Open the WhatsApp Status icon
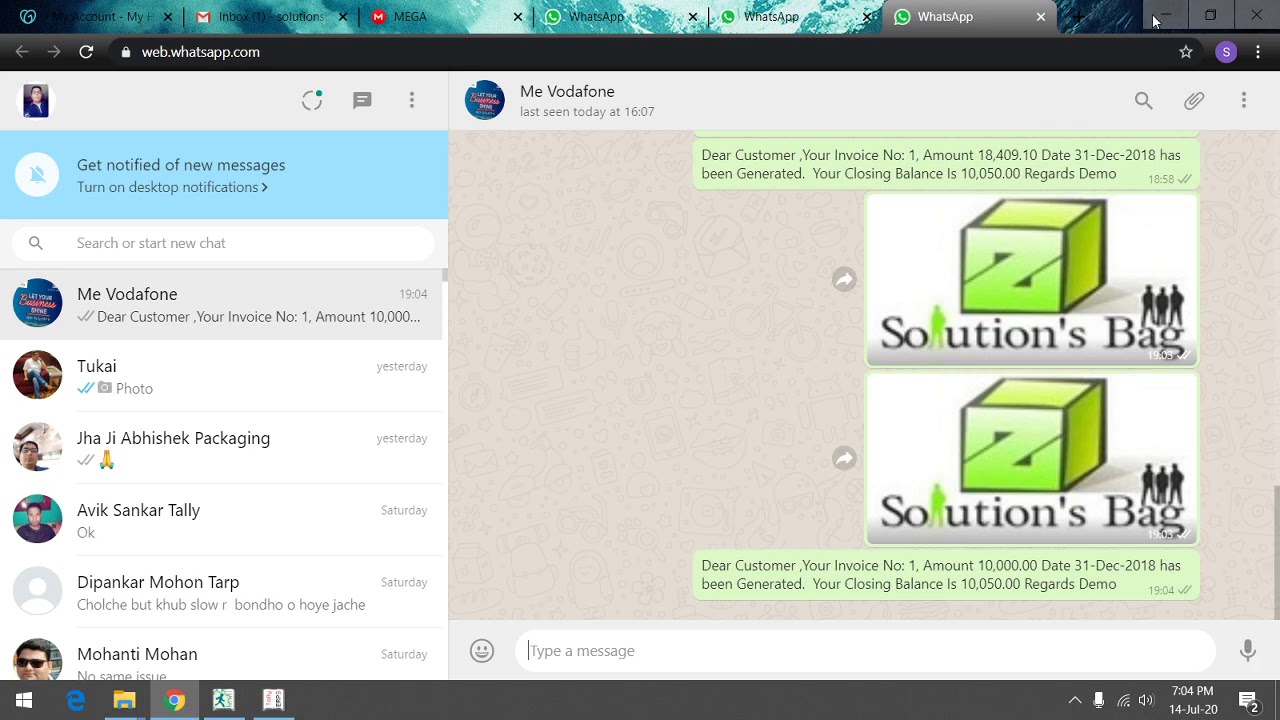The height and width of the screenshot is (720, 1280). (312, 100)
